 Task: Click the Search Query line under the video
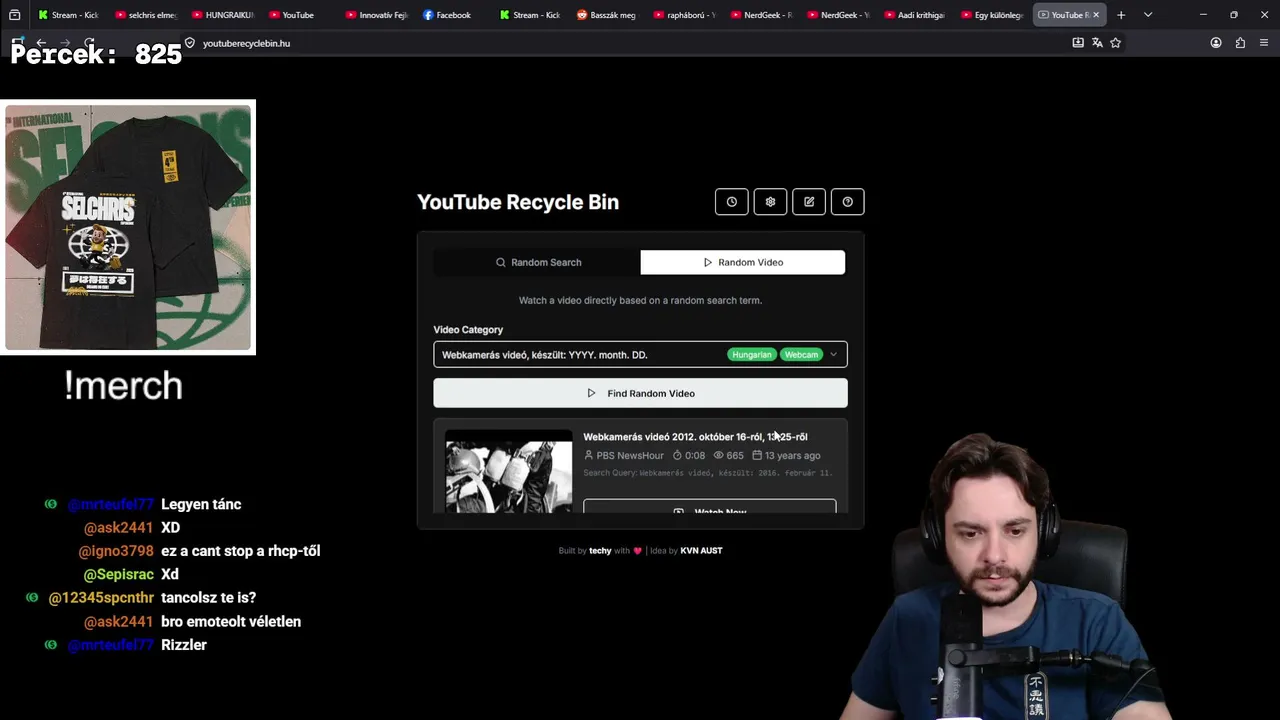[707, 473]
